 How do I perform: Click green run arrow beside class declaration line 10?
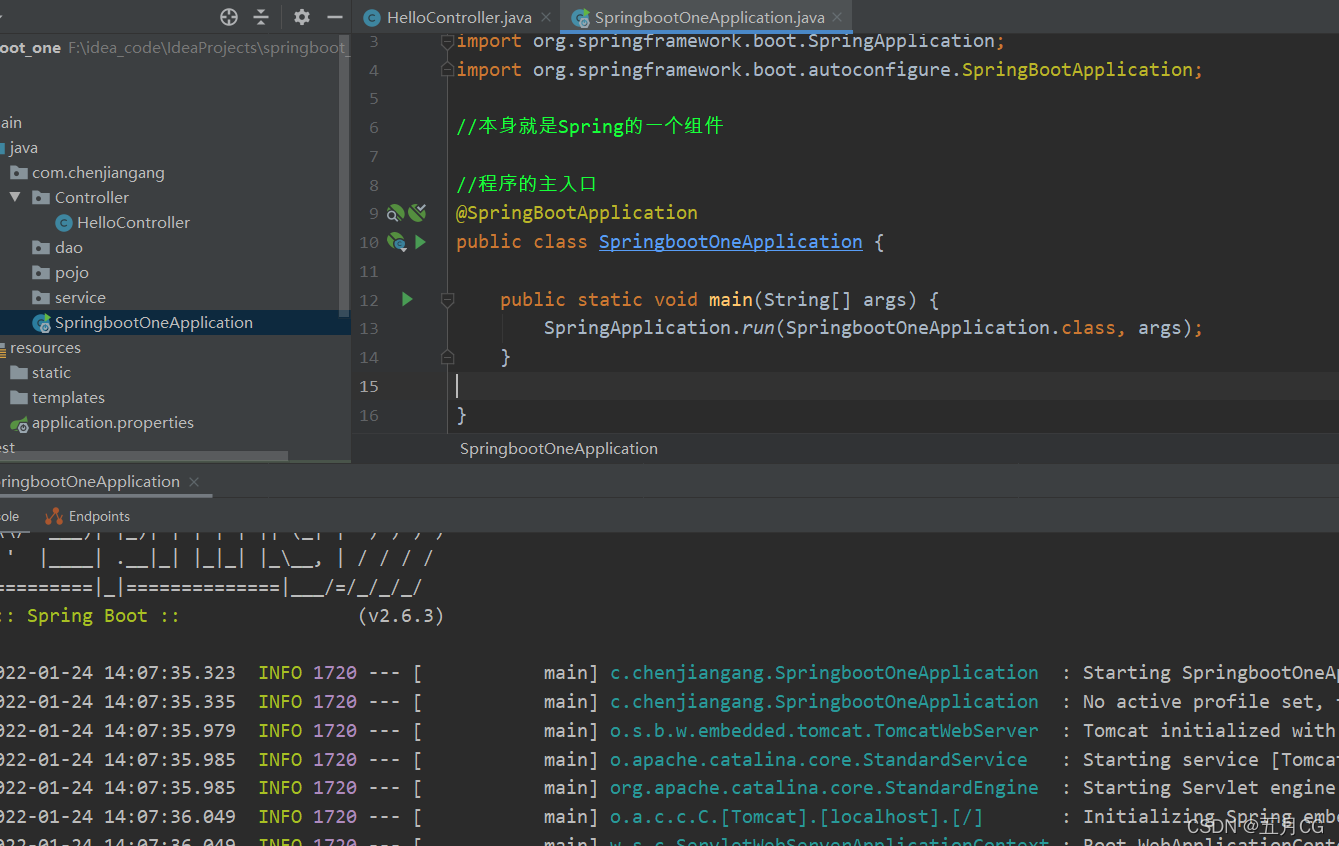click(421, 242)
